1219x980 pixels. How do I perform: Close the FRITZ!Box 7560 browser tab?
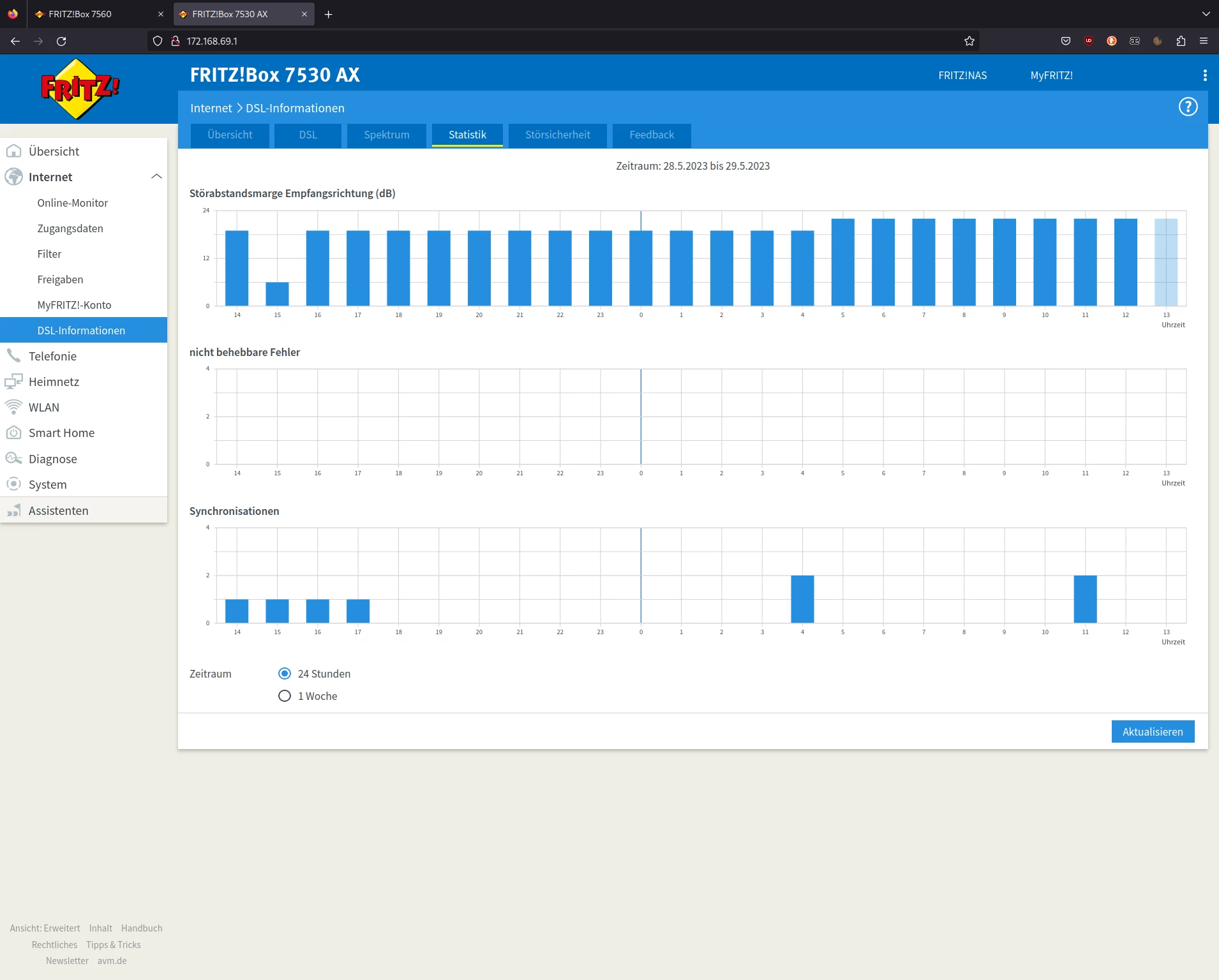(161, 14)
